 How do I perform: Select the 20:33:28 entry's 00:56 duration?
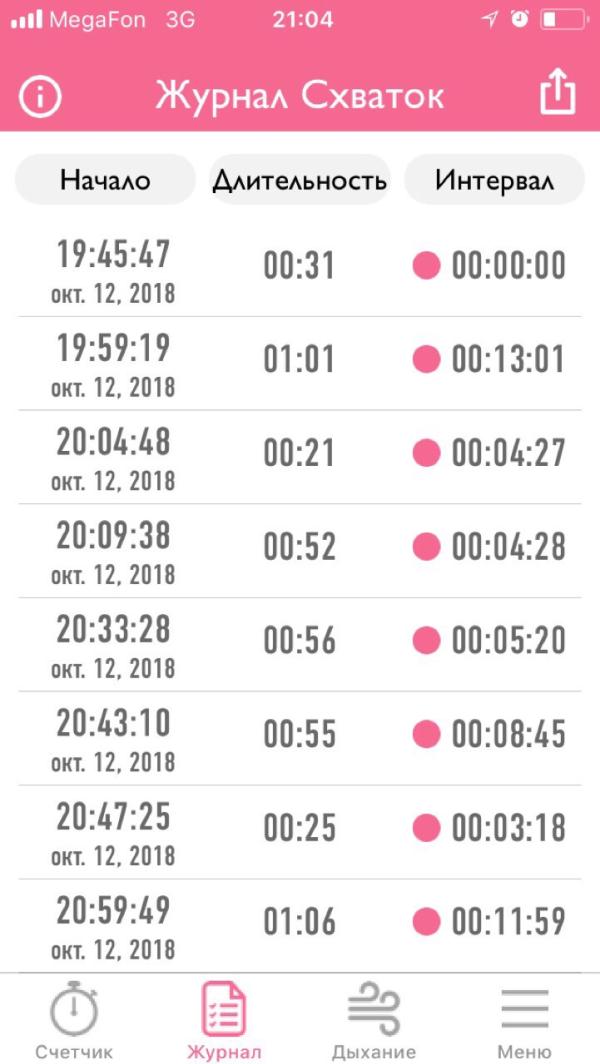click(x=299, y=641)
